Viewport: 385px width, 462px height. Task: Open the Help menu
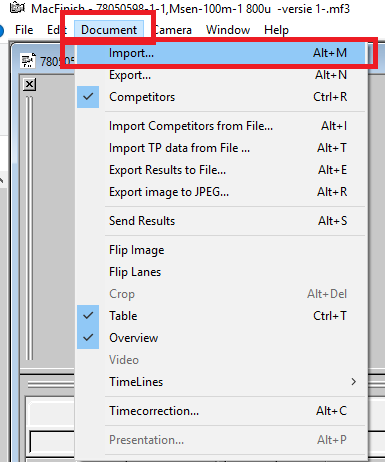[x=276, y=30]
